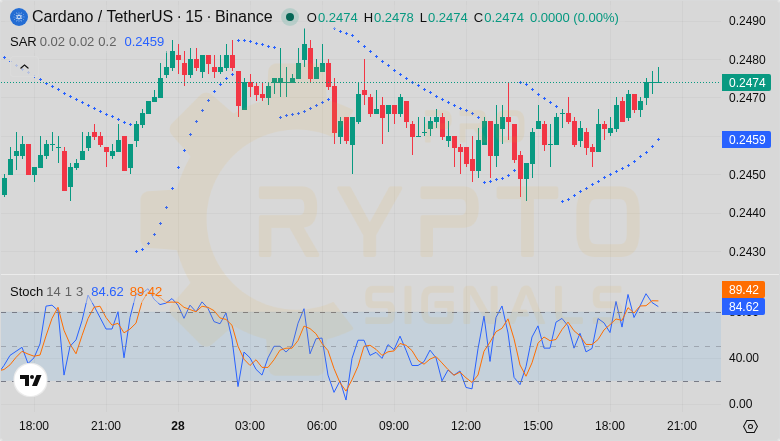Open chart settings hexagon gear icon
Viewport: 780px width, 441px height.
pos(750,426)
